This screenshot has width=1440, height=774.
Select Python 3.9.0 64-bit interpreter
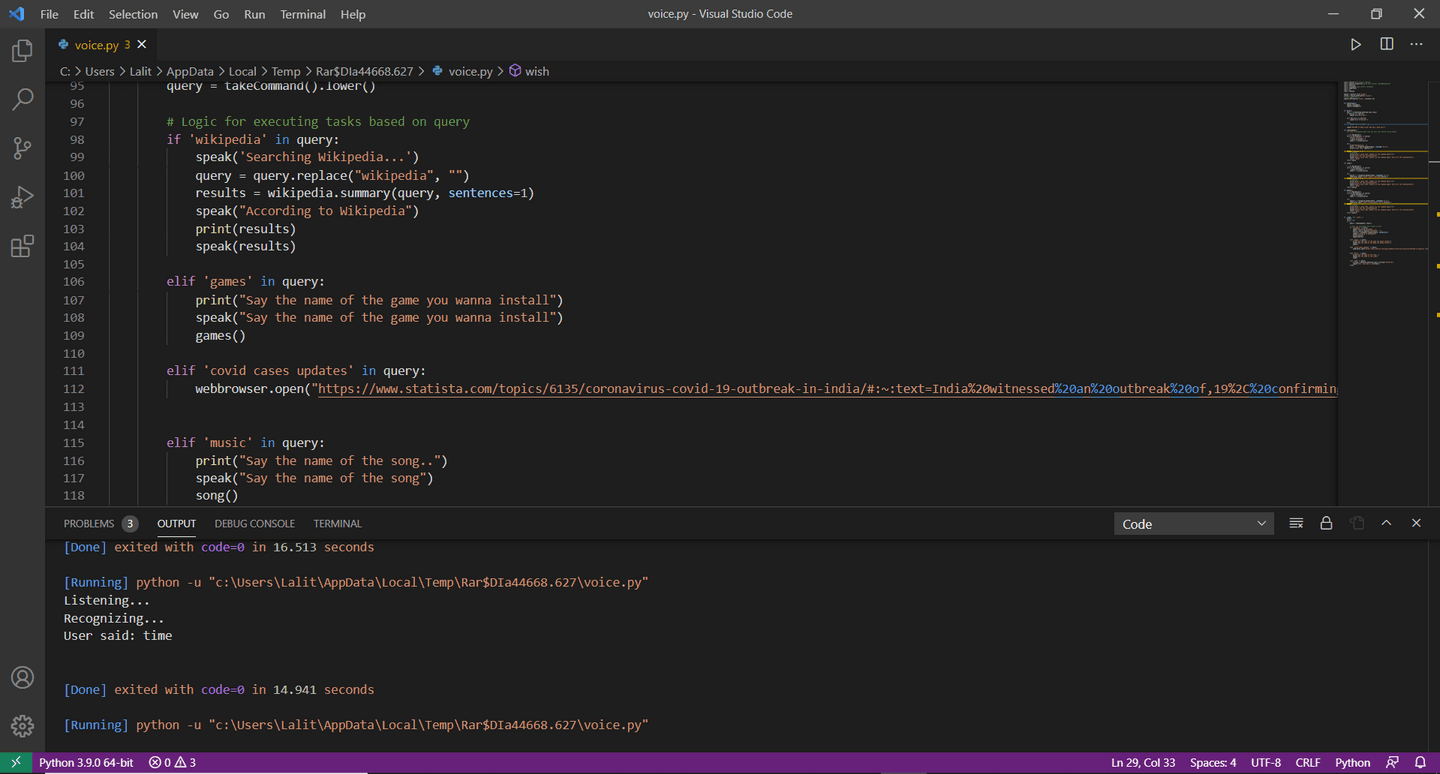[x=86, y=762]
